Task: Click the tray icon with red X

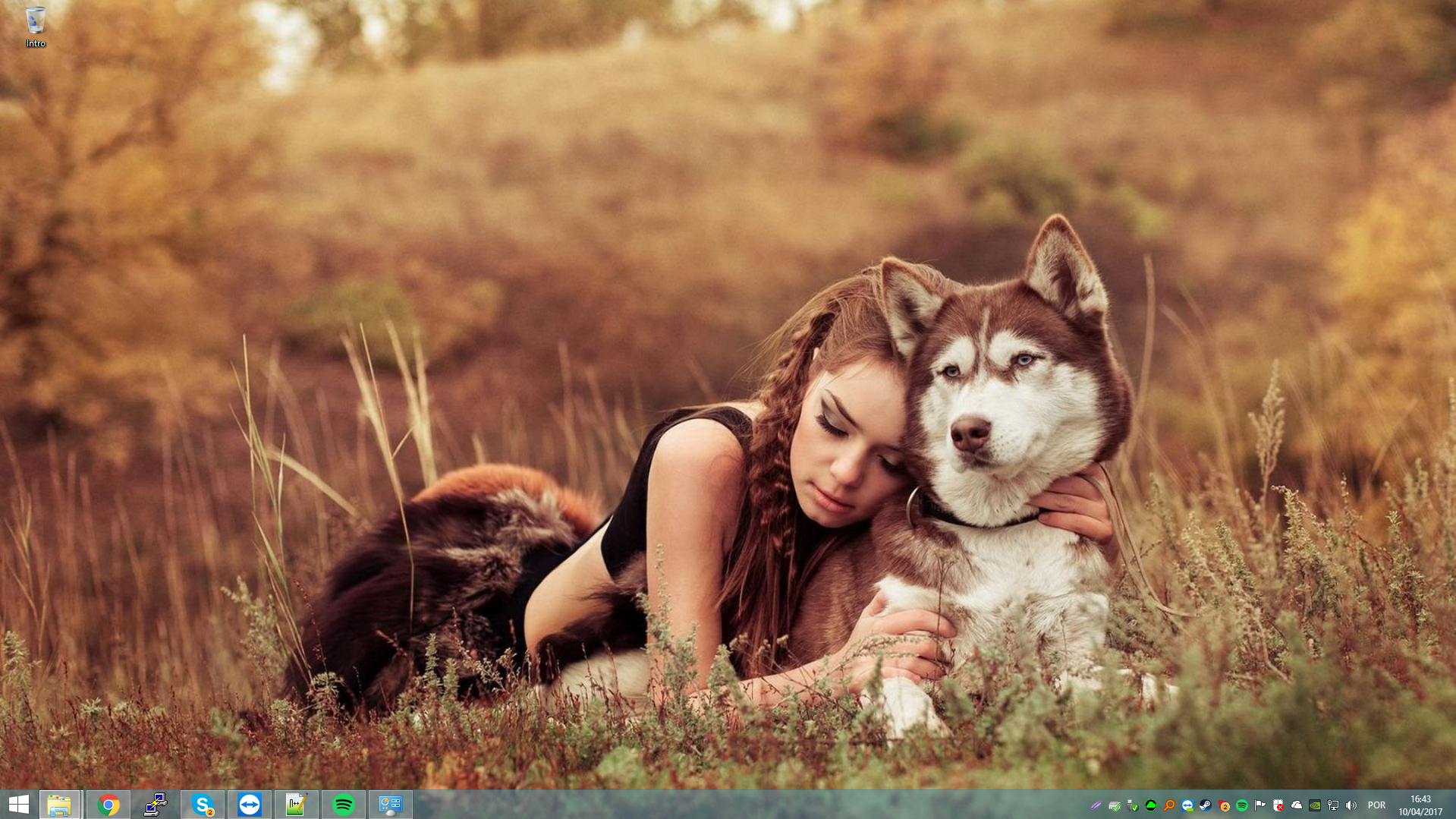Action: click(1278, 805)
